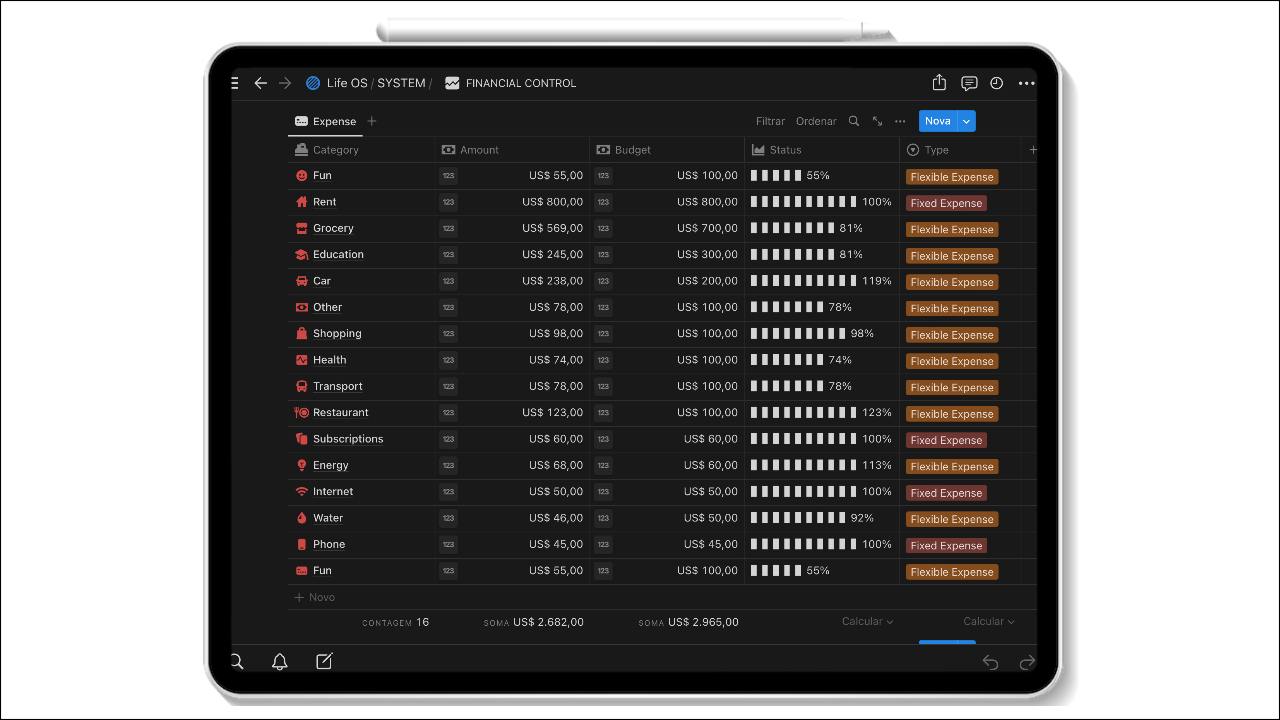Add a new view with plus

pyautogui.click(x=372, y=121)
